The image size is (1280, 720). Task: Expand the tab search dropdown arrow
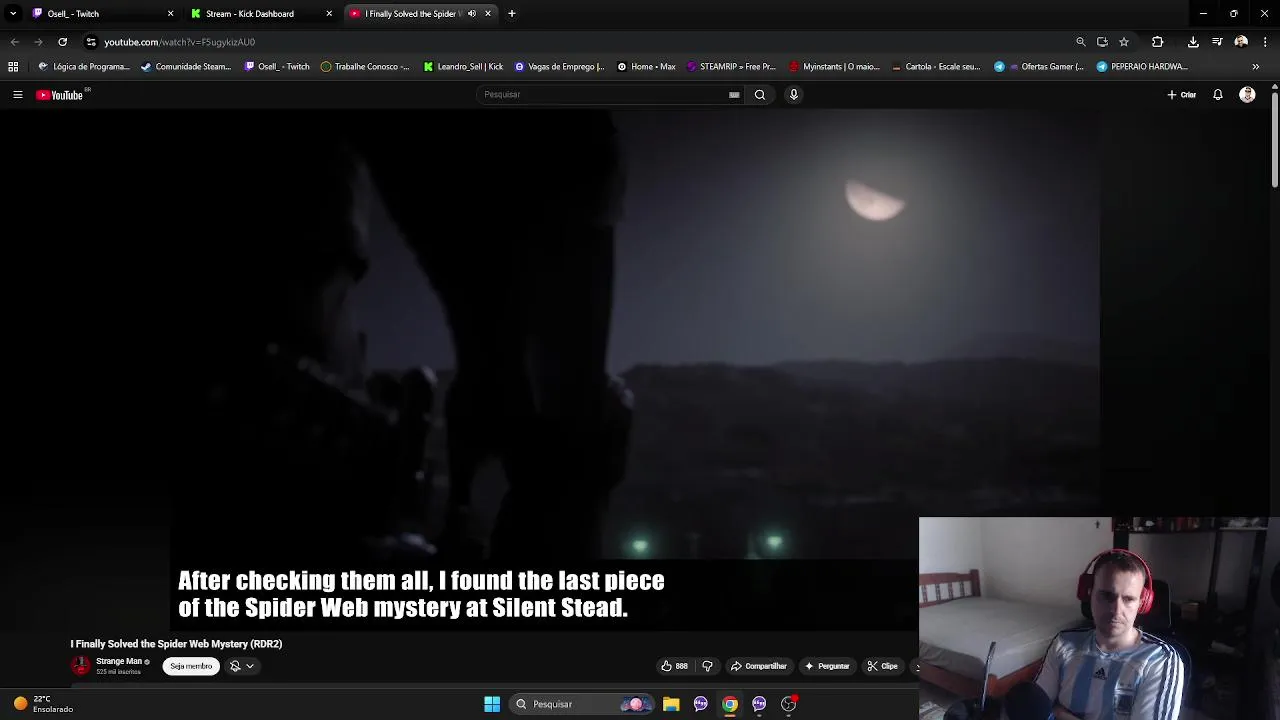(13, 14)
